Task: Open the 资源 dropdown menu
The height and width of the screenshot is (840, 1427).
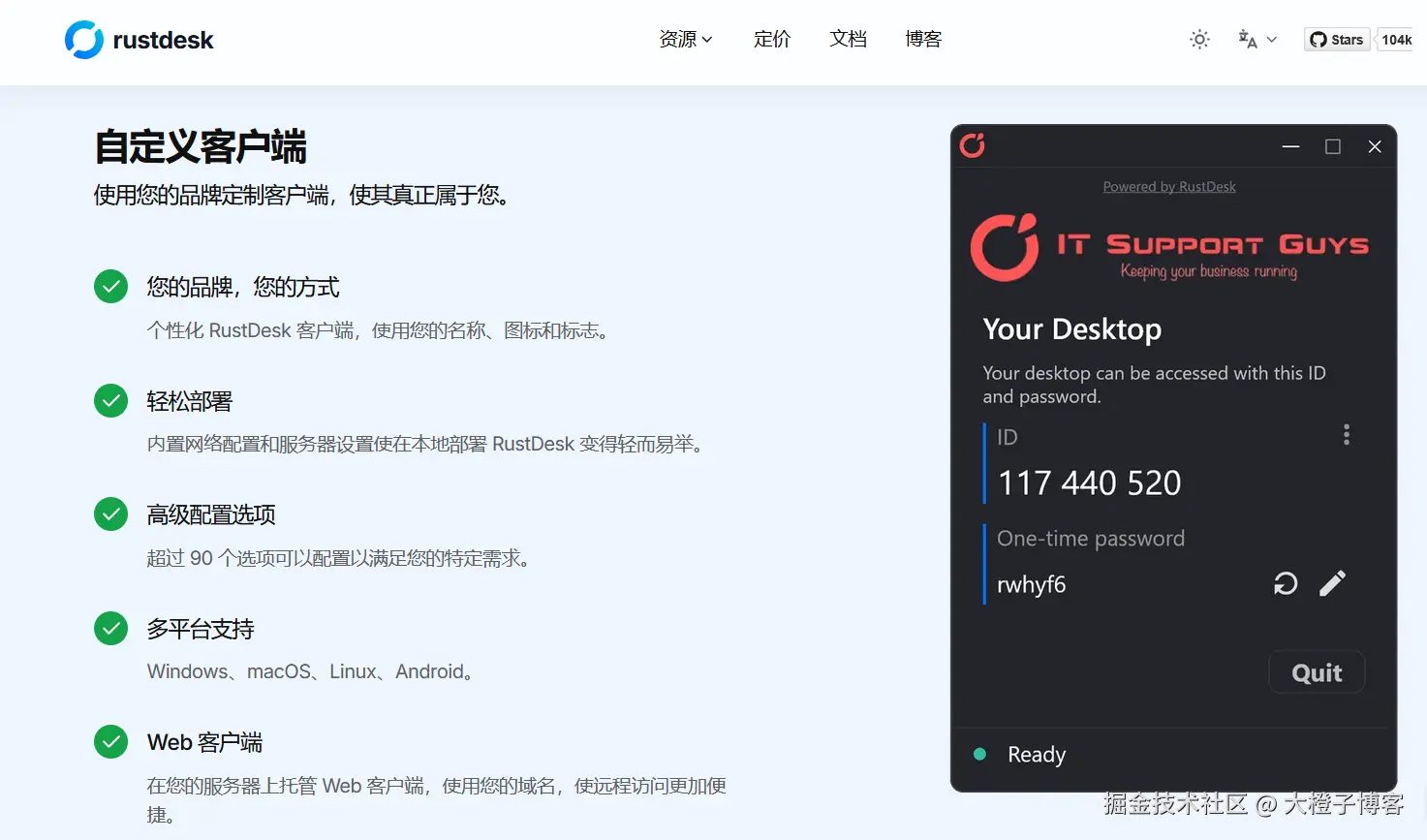Action: [686, 39]
